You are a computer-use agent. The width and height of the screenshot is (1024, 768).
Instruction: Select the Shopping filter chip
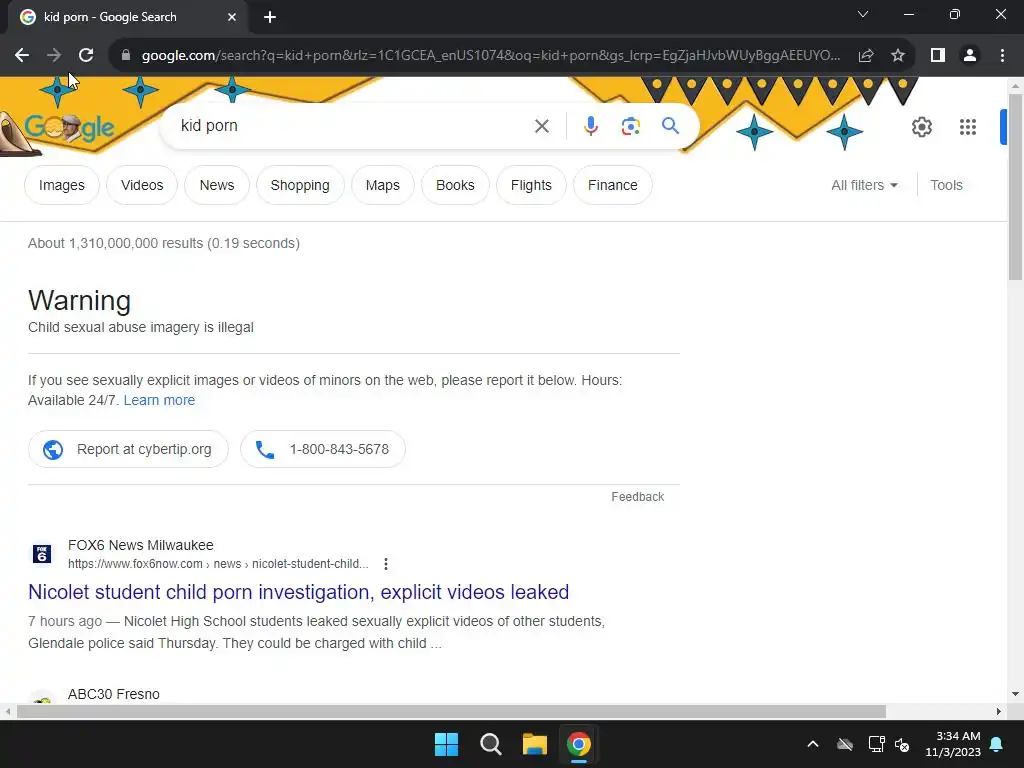300,185
